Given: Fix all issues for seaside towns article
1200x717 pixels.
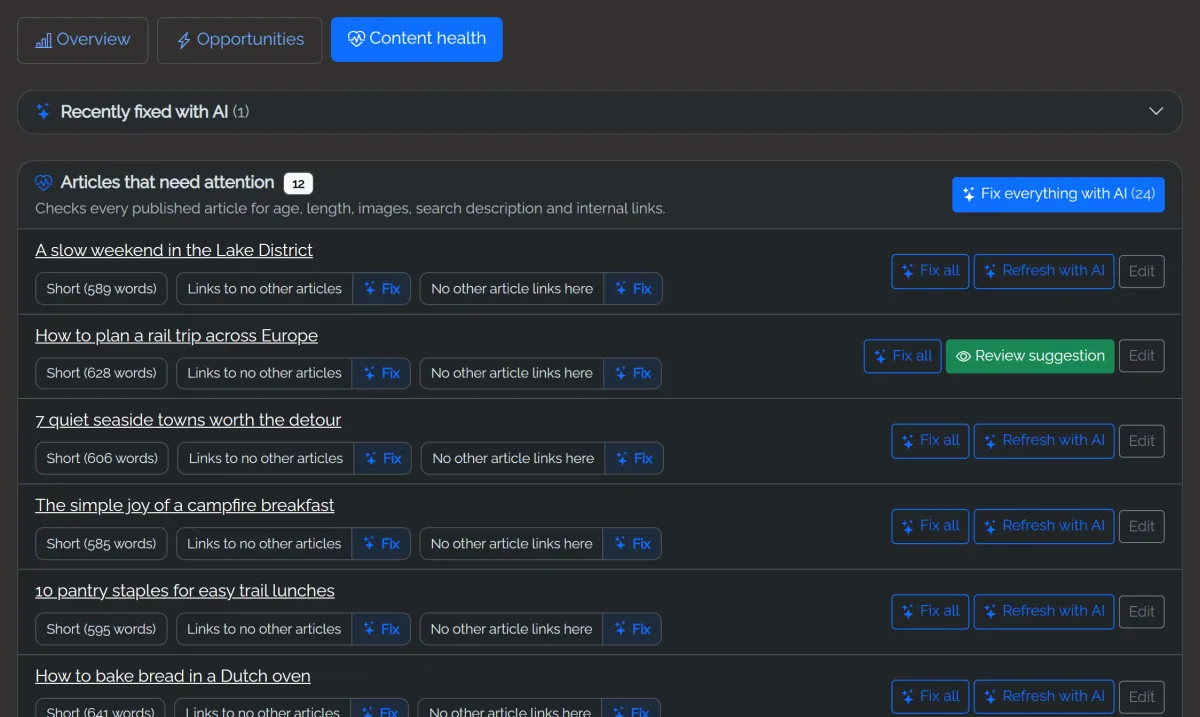Looking at the screenshot, I should click(930, 441).
